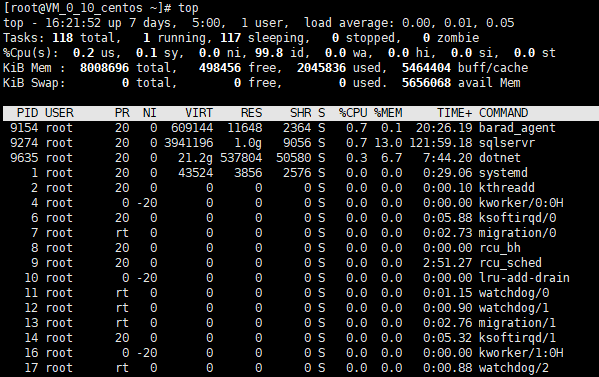Click the shell prompt root@VM_0_10_centos

click(76, 8)
